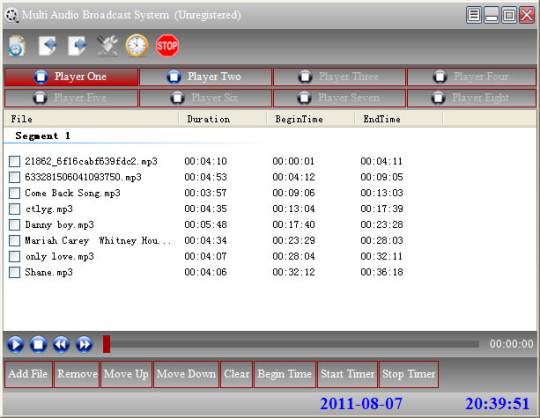Click the File column header
Viewport: 540px width, 418px height.
pos(91,119)
